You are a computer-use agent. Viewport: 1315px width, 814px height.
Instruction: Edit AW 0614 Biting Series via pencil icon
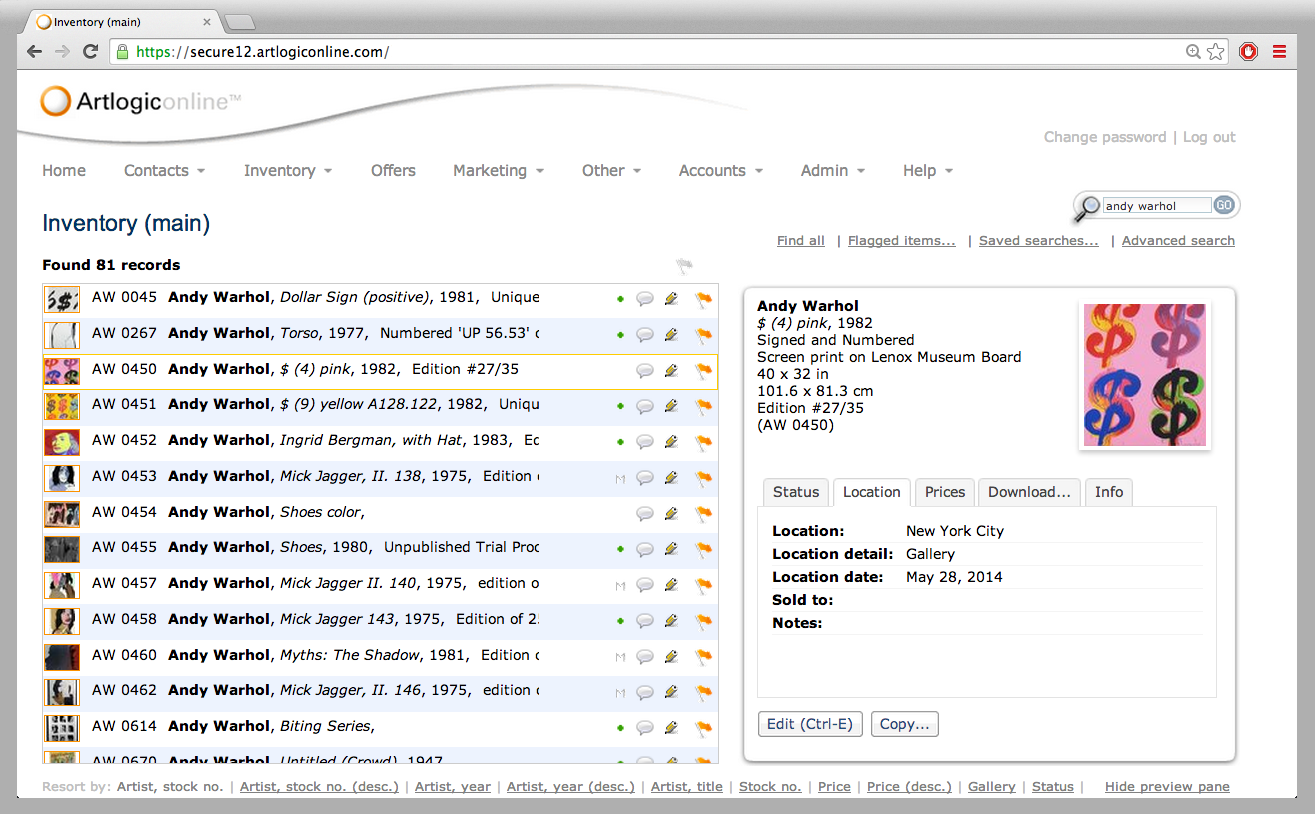point(672,727)
